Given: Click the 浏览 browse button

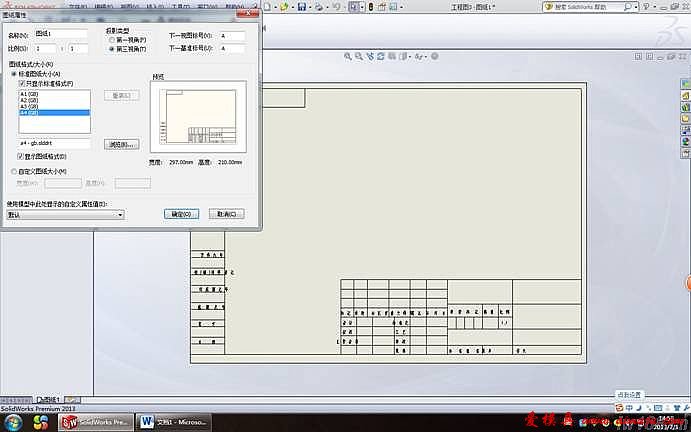Looking at the screenshot, I should pyautogui.click(x=119, y=144).
